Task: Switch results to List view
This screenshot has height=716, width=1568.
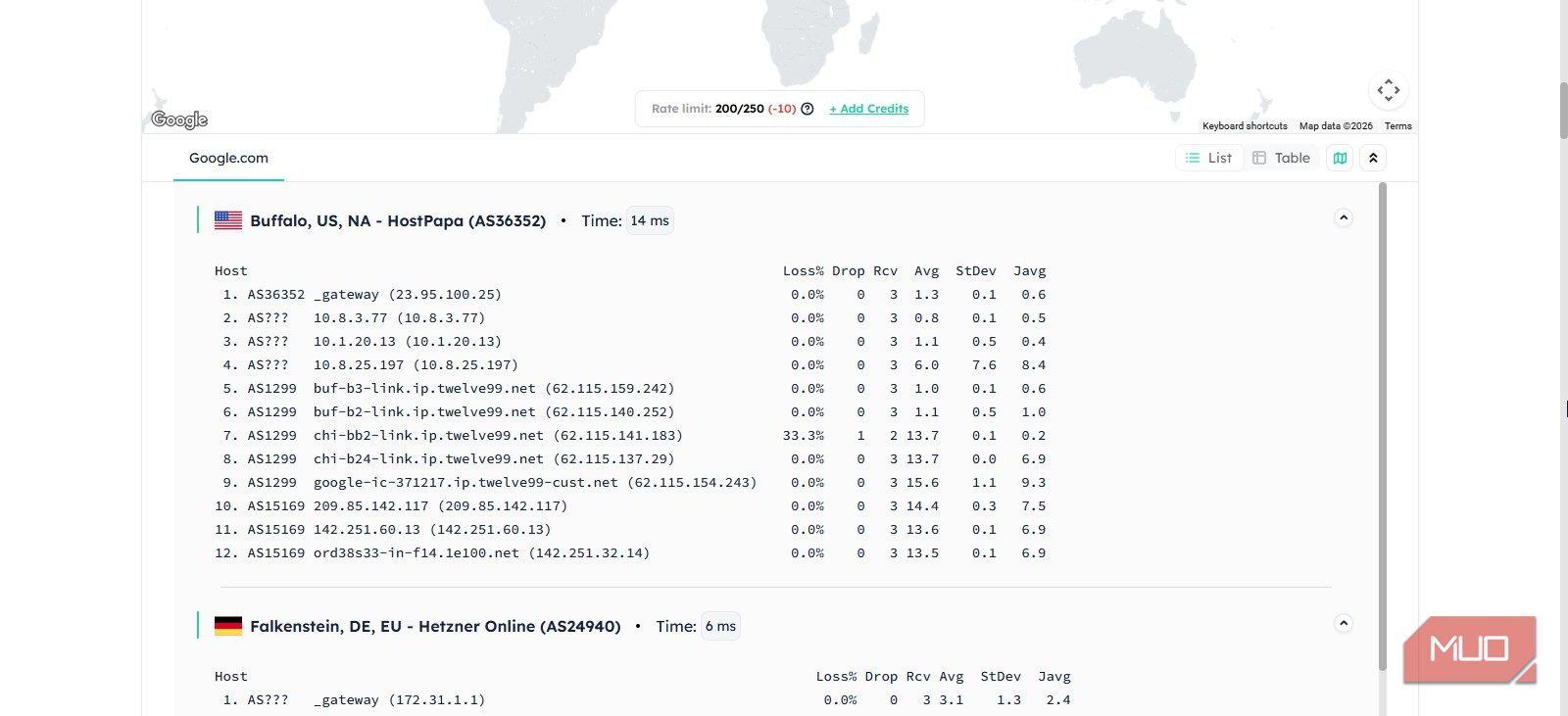Action: 1209,158
